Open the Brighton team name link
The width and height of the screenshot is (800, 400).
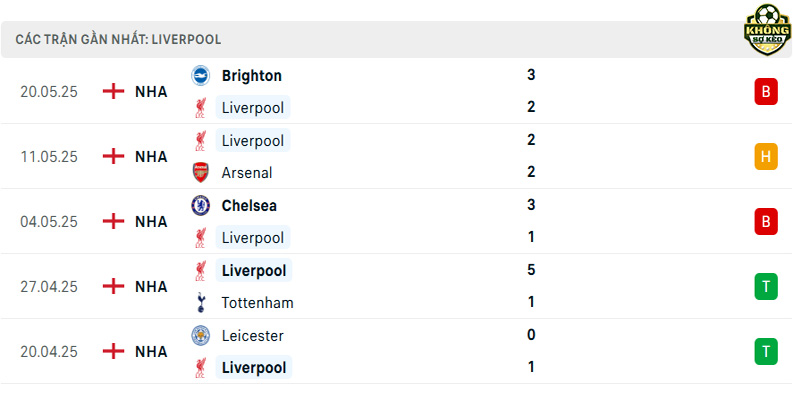click(x=252, y=76)
